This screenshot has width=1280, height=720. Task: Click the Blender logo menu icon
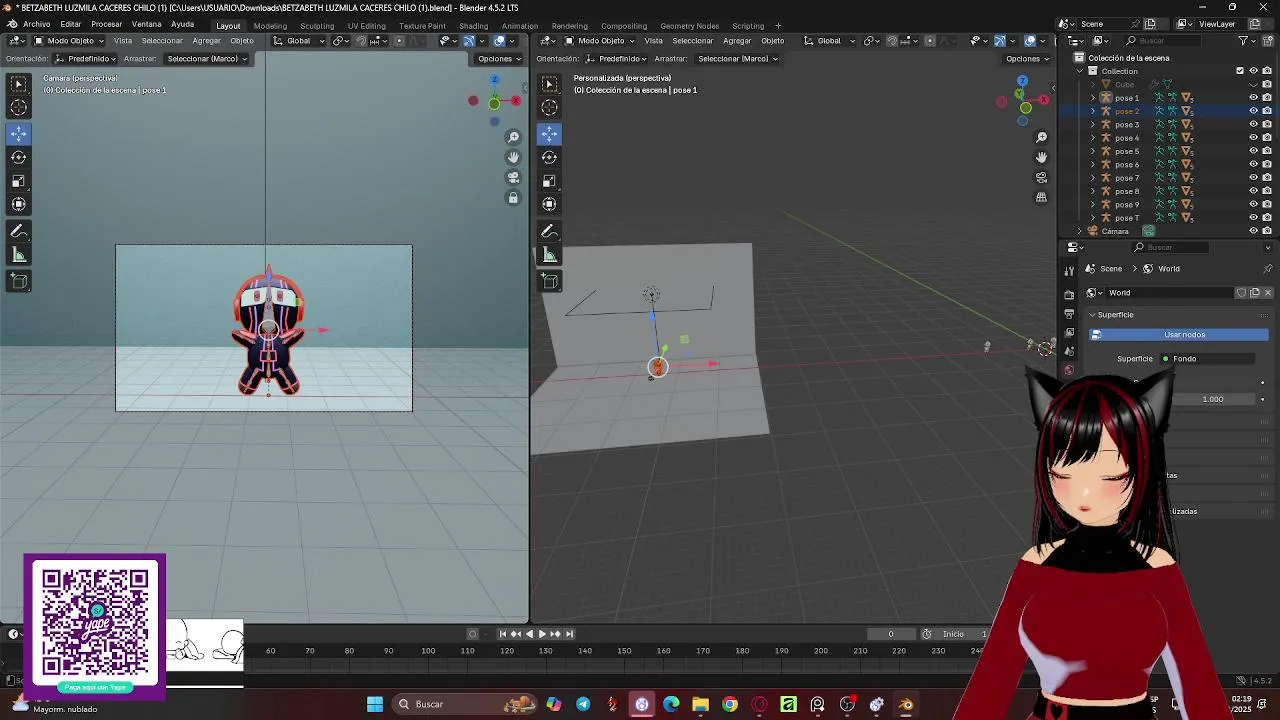pyautogui.click(x=11, y=24)
